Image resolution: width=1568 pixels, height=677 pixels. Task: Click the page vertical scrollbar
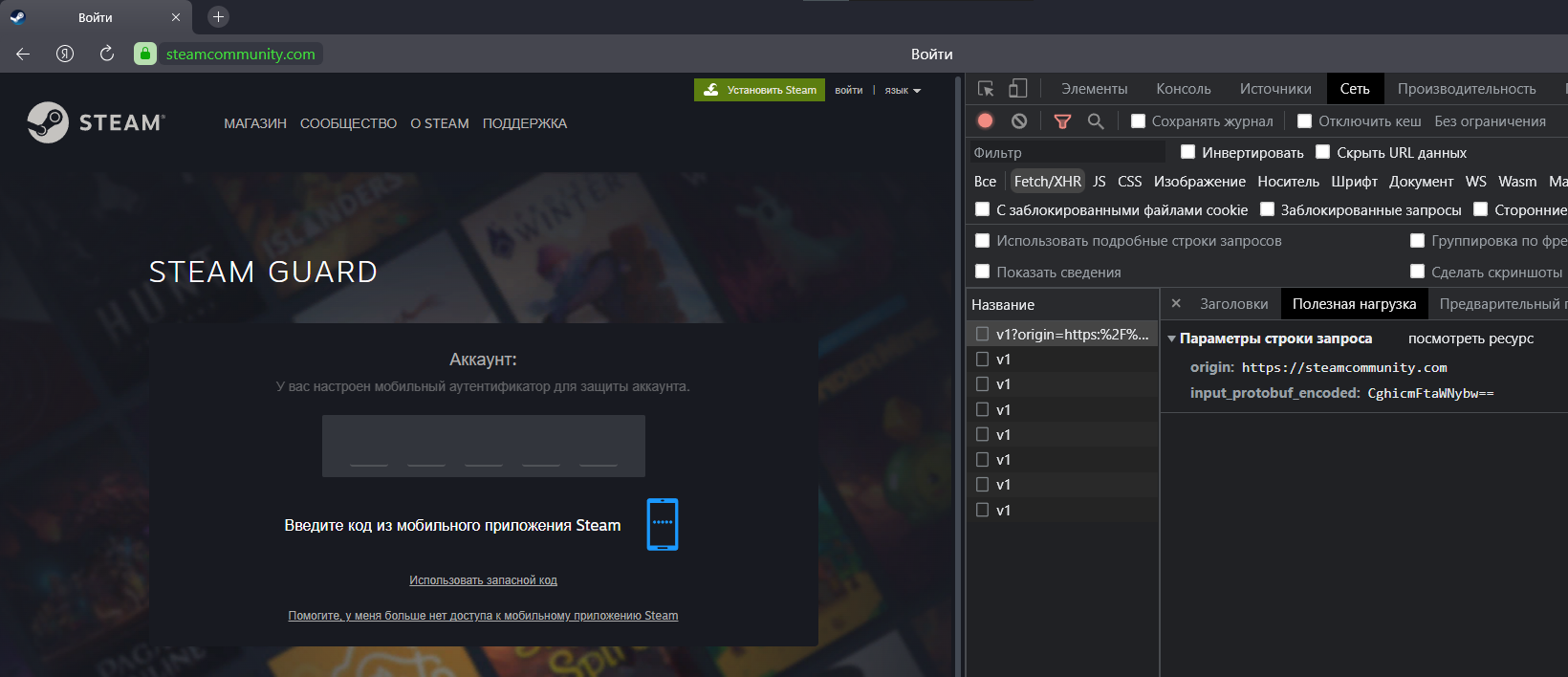coord(958,375)
